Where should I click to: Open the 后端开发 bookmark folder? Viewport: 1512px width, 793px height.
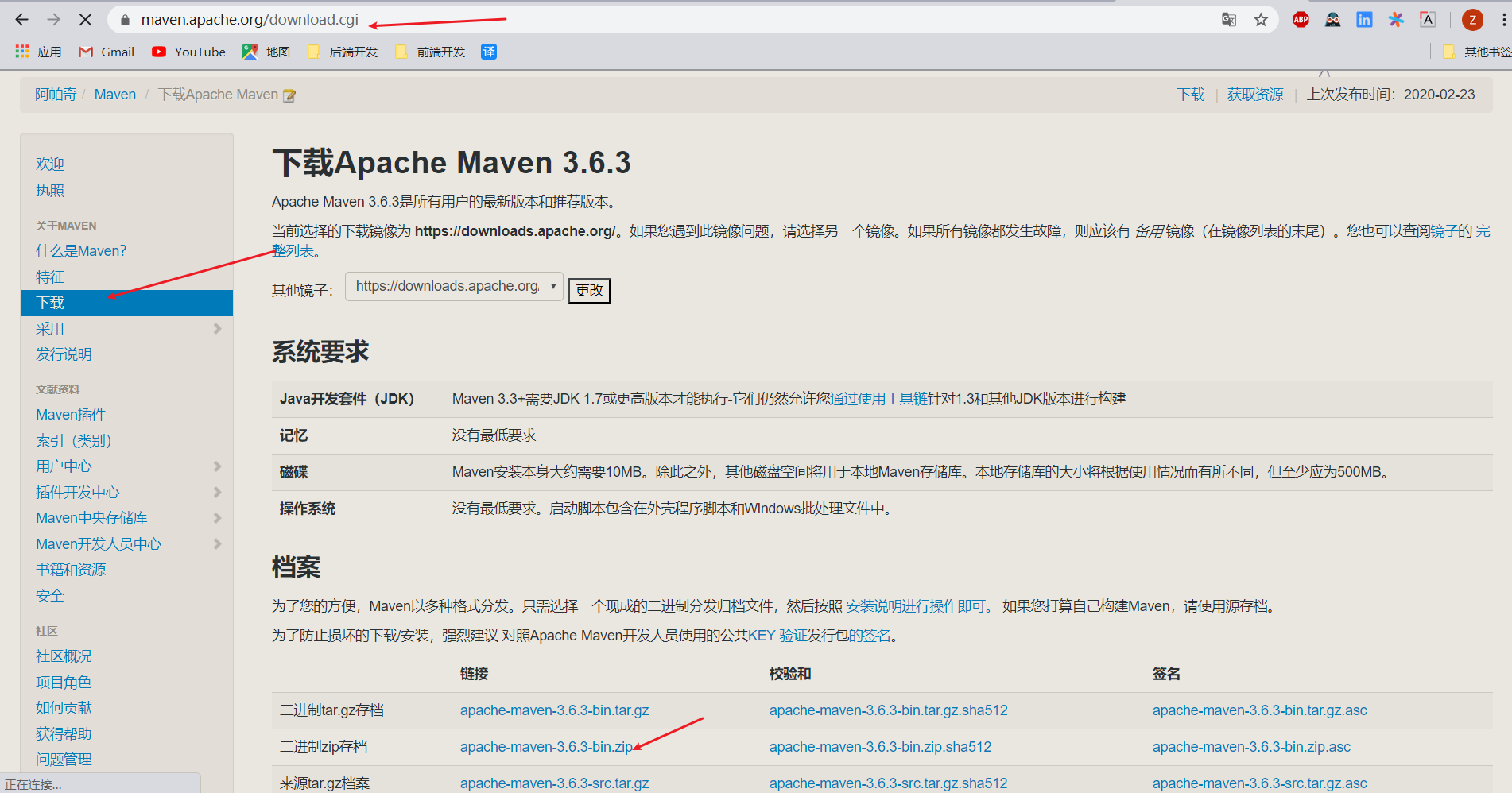tap(343, 52)
